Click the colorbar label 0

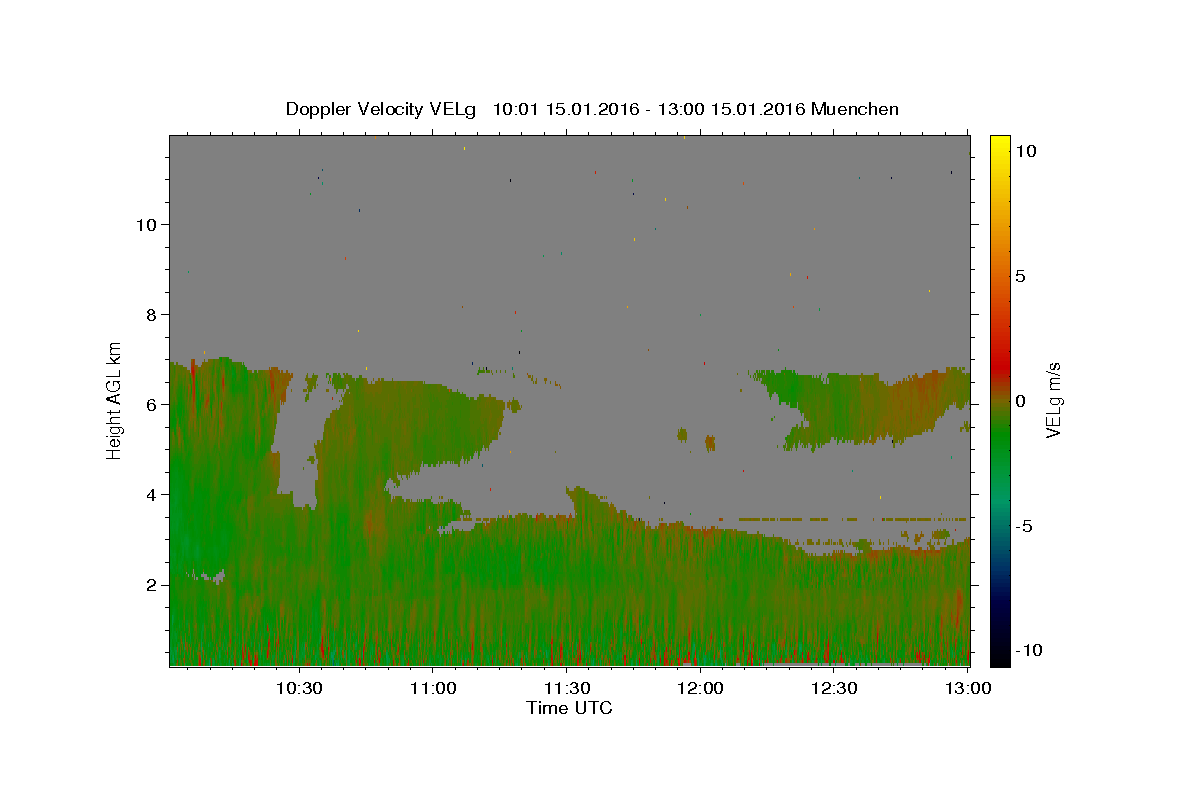coord(1021,401)
